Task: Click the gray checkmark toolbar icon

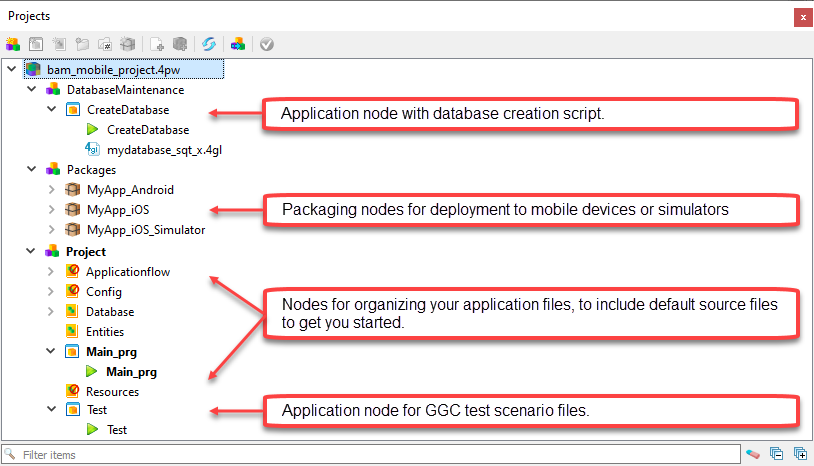Action: point(266,44)
